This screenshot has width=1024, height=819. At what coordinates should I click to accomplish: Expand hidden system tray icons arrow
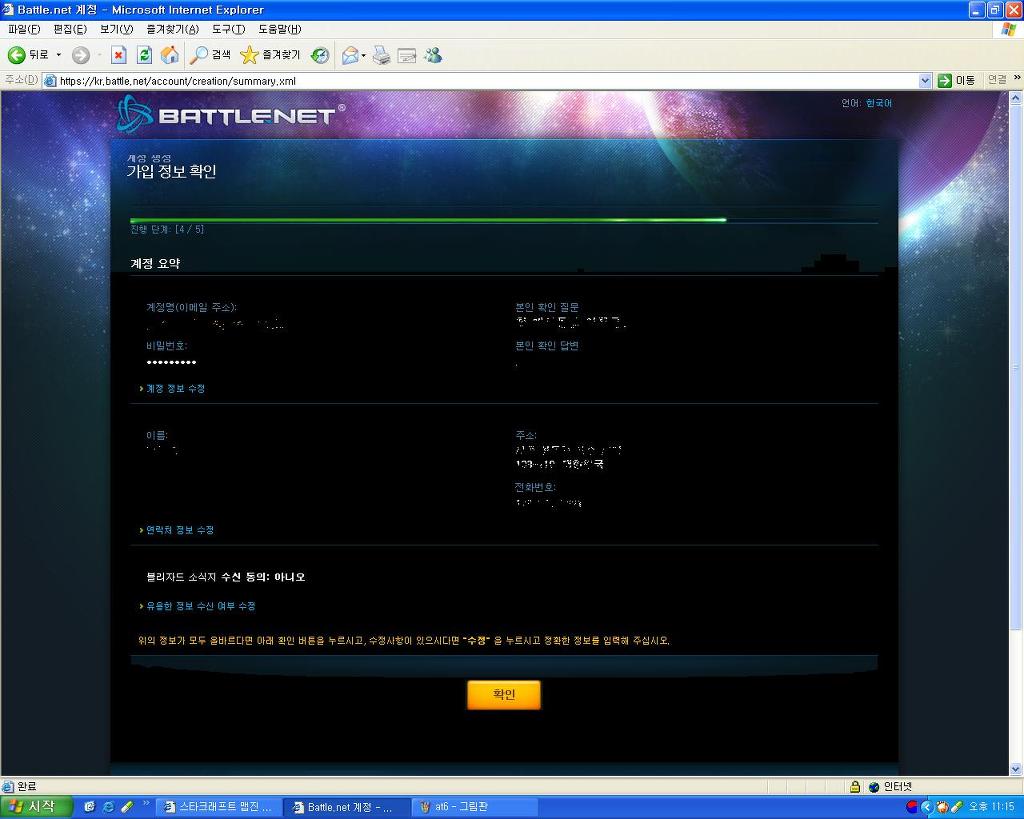926,807
